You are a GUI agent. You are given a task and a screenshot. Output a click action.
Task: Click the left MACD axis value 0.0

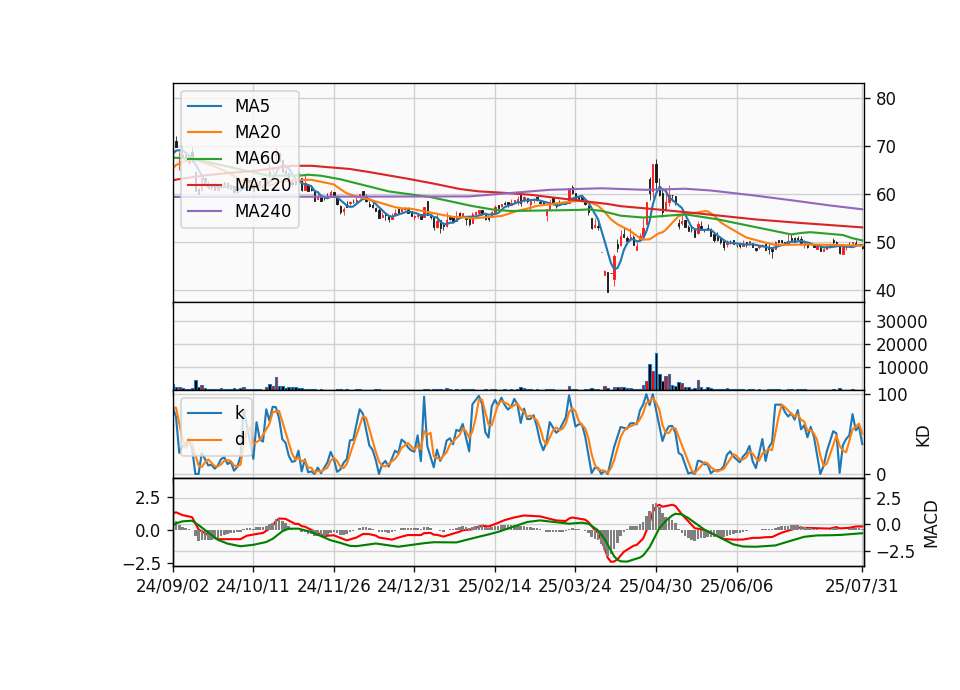[148, 531]
